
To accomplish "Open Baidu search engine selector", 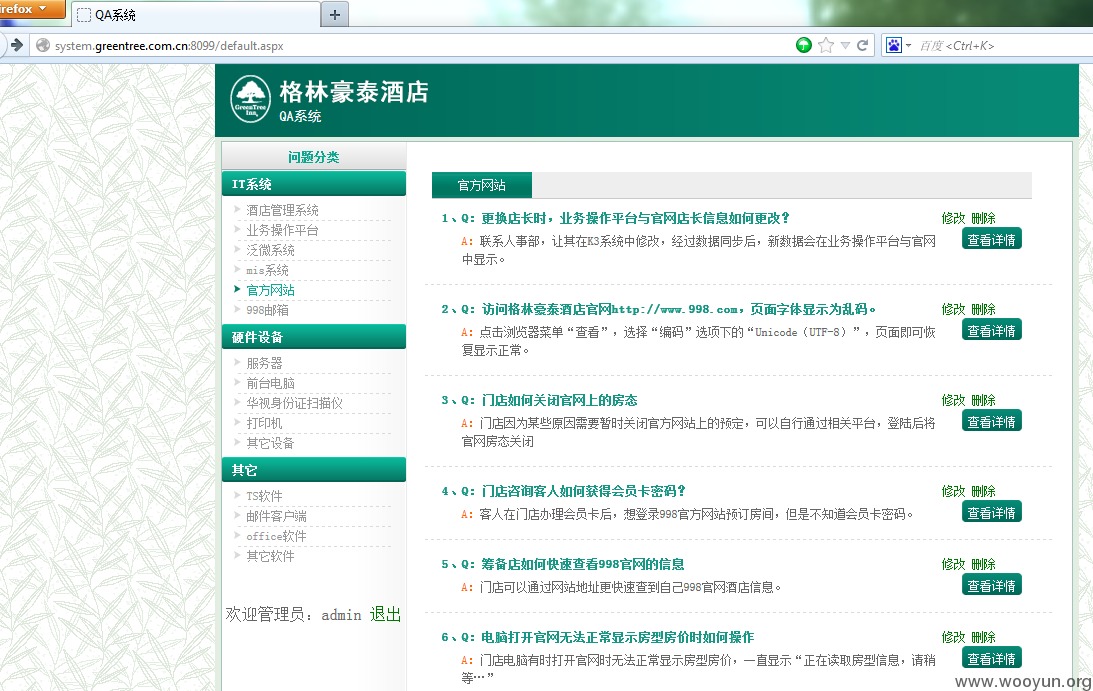I will (898, 45).
